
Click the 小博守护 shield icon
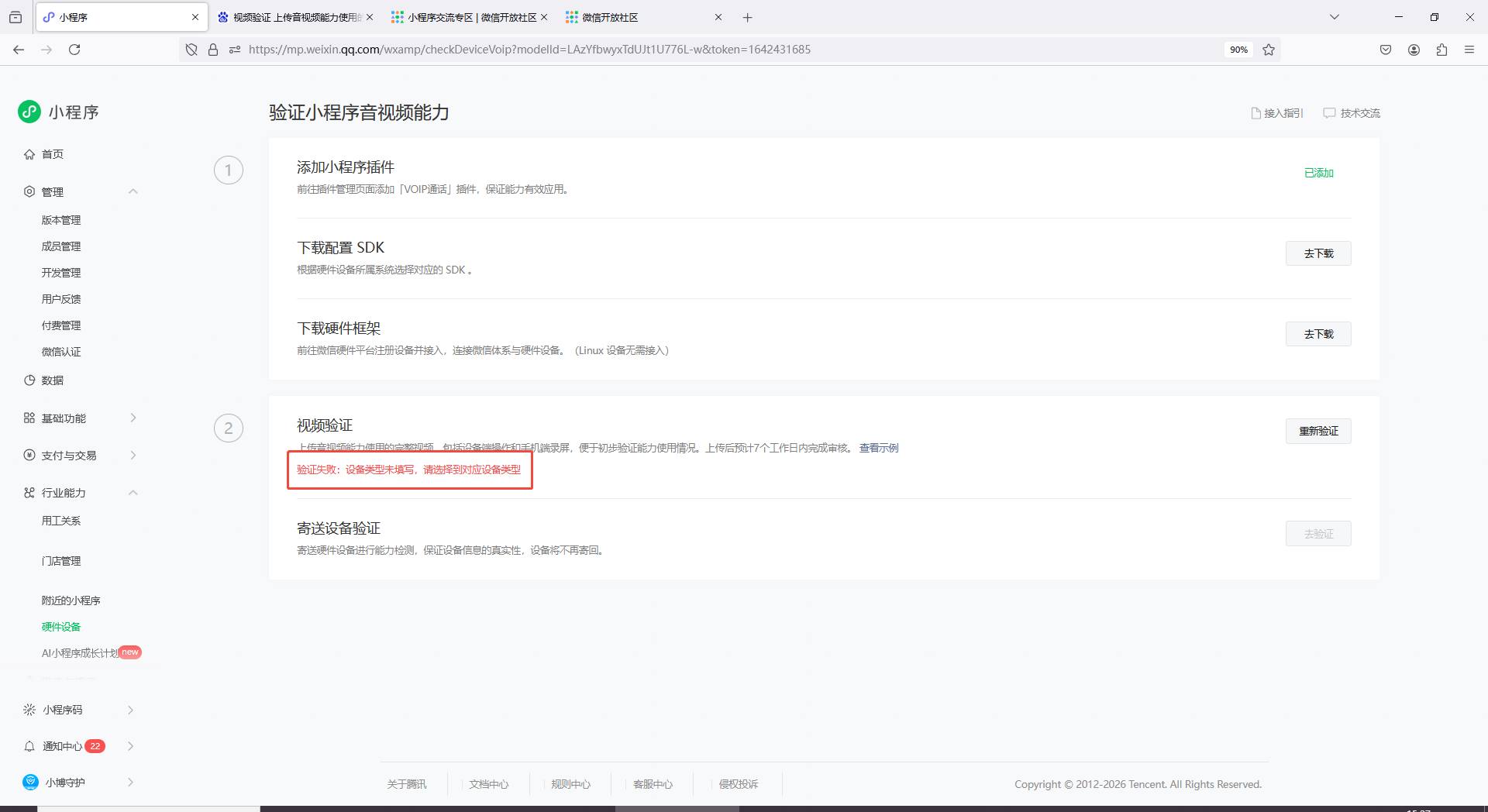coord(30,783)
